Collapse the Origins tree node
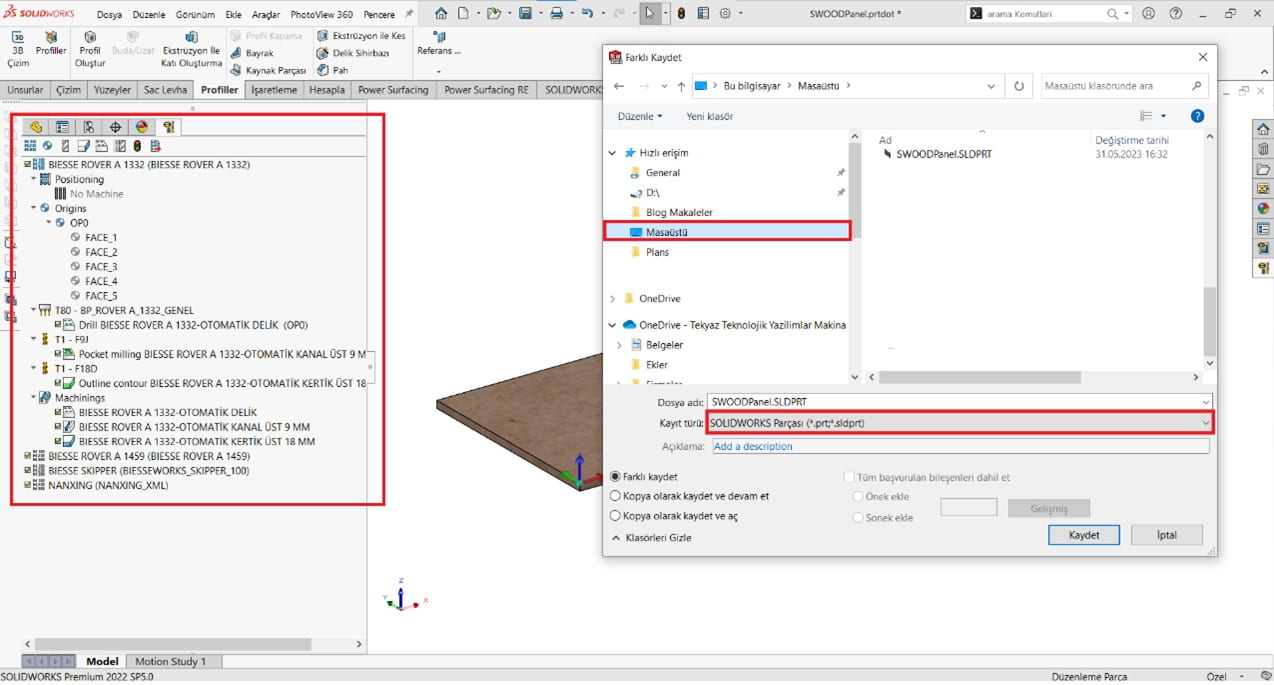The width and height of the screenshot is (1274, 685). [33, 208]
